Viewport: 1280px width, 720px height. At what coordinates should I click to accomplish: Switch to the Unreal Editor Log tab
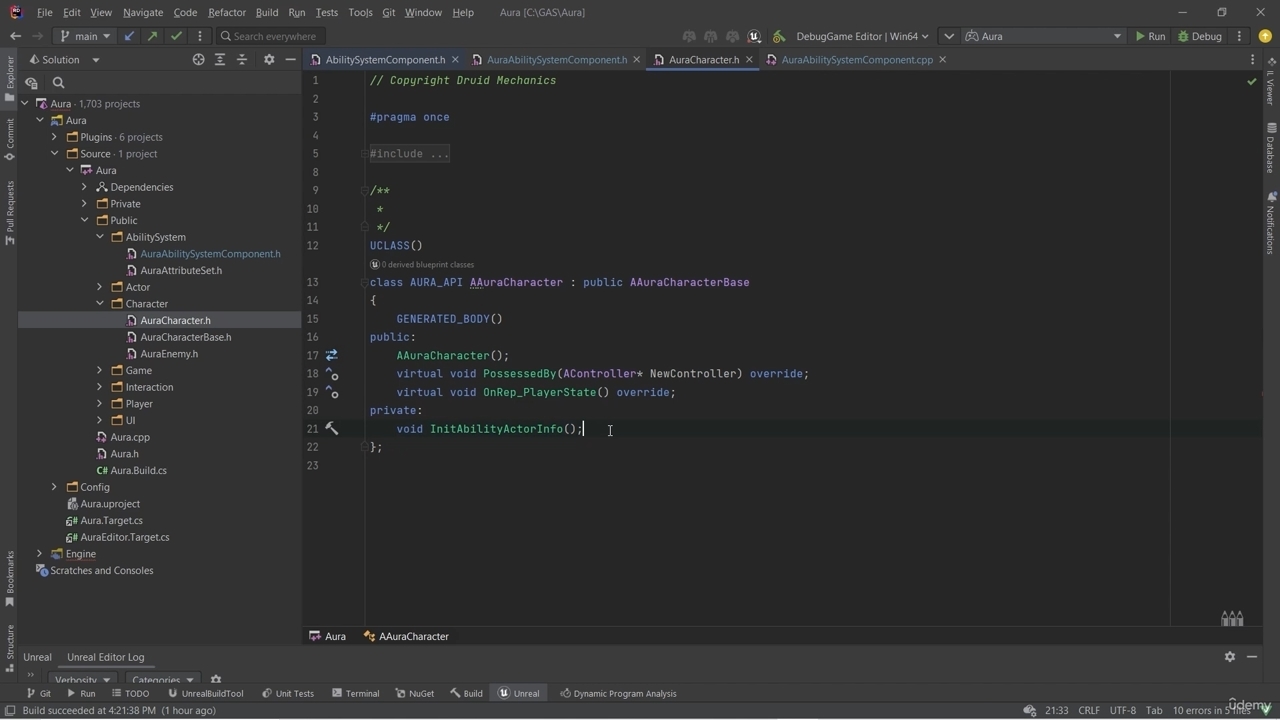click(105, 657)
